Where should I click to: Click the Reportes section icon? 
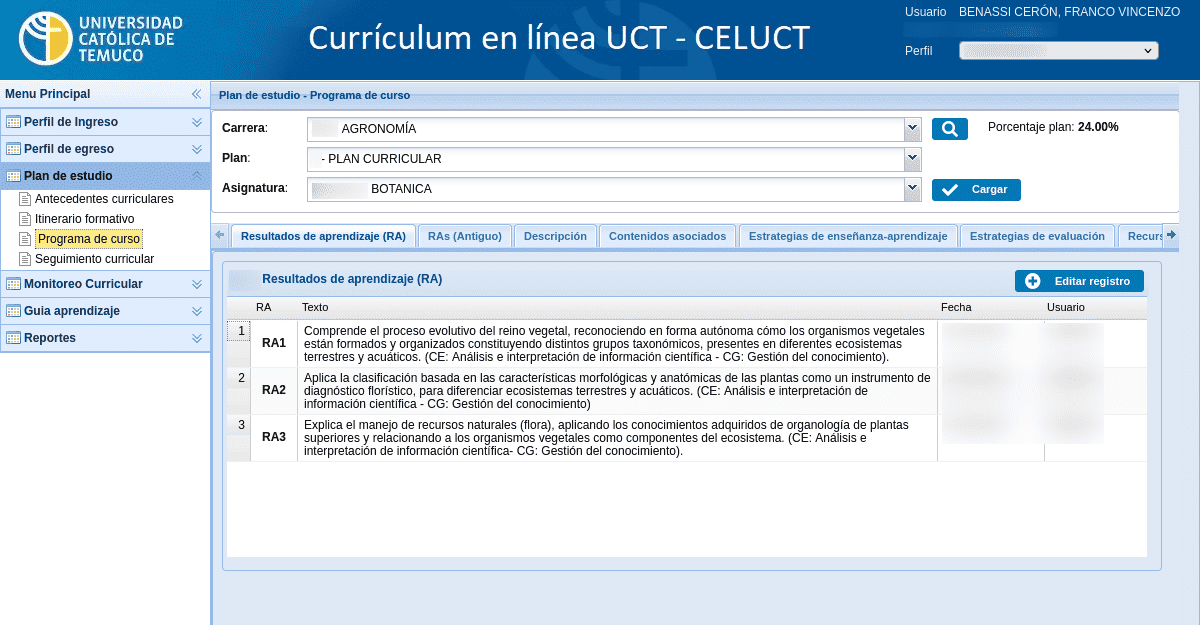click(x=14, y=338)
